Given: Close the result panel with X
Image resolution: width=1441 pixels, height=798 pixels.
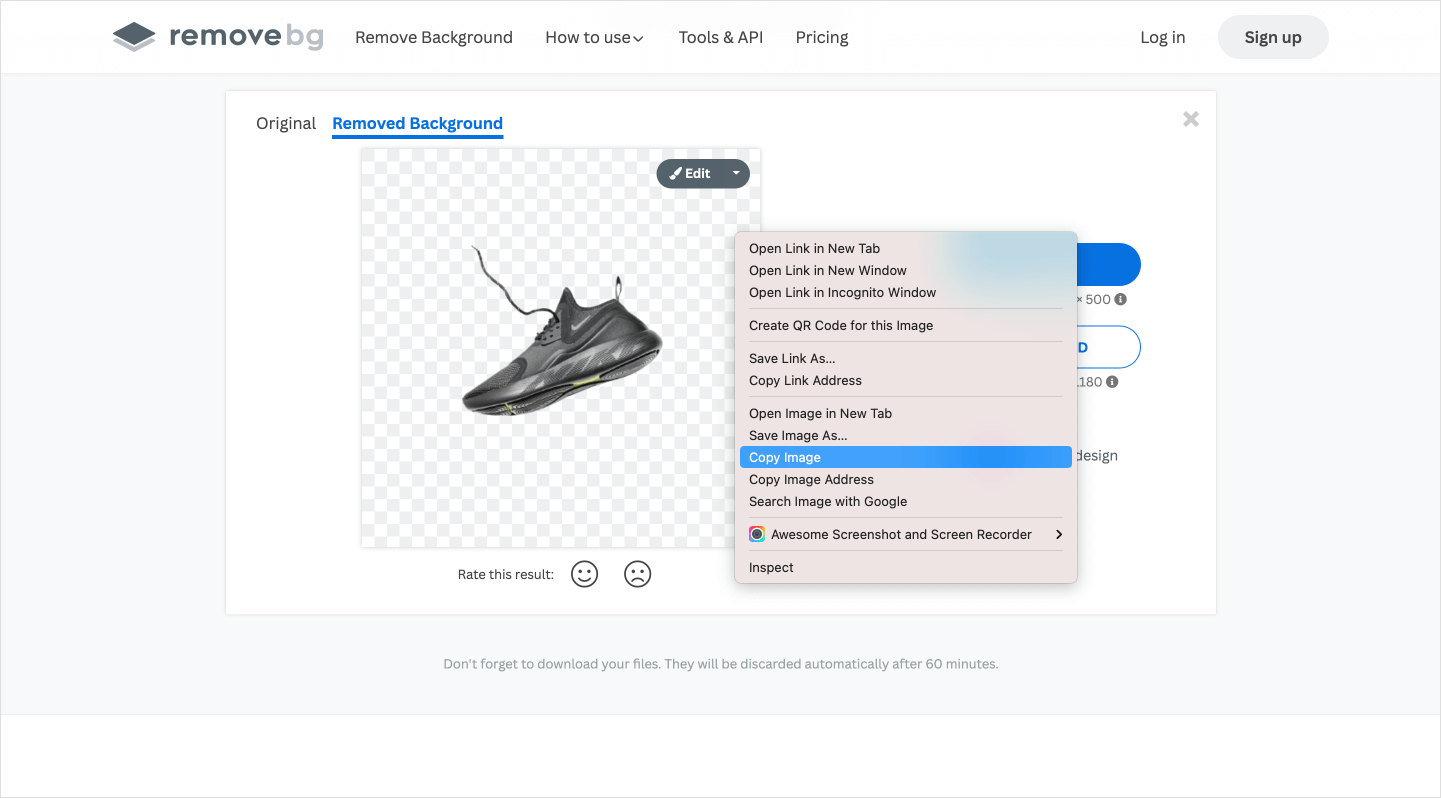Looking at the screenshot, I should [1190, 119].
